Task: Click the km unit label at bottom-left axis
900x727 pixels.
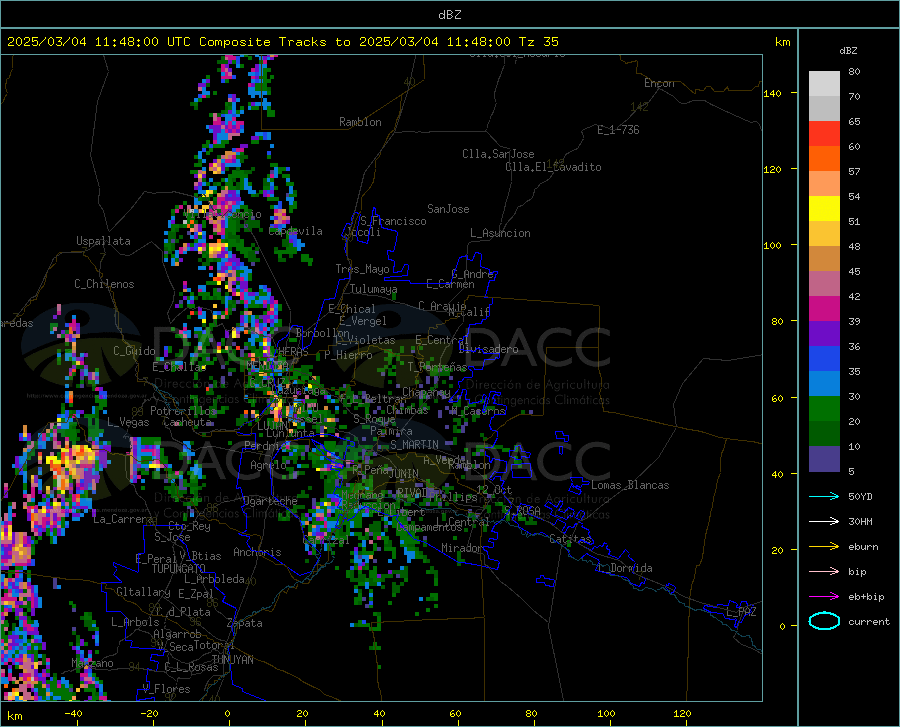Action: 15,716
